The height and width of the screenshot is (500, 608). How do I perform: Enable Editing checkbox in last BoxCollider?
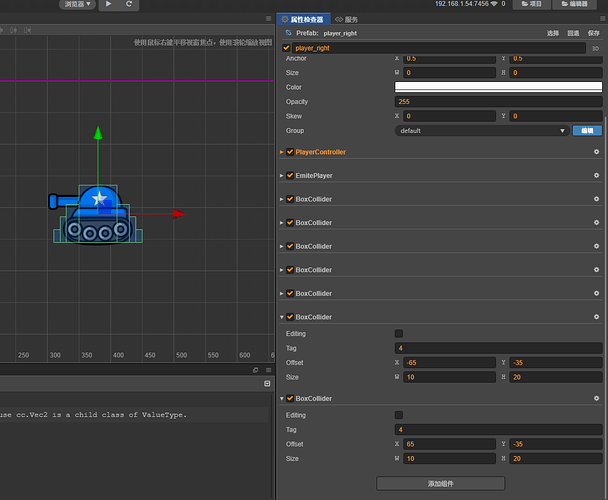click(399, 415)
